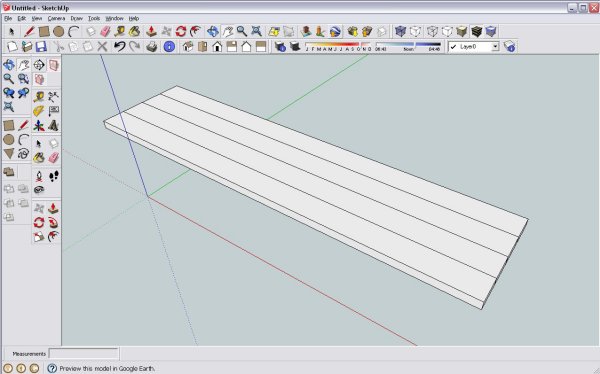Toggle Display Section Planes icon

[53, 65]
